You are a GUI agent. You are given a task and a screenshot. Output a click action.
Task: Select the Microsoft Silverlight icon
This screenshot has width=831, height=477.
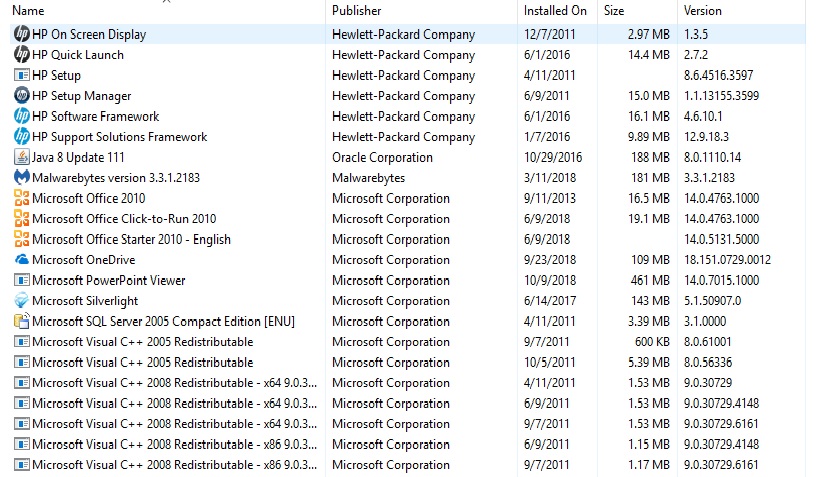[x=22, y=301]
